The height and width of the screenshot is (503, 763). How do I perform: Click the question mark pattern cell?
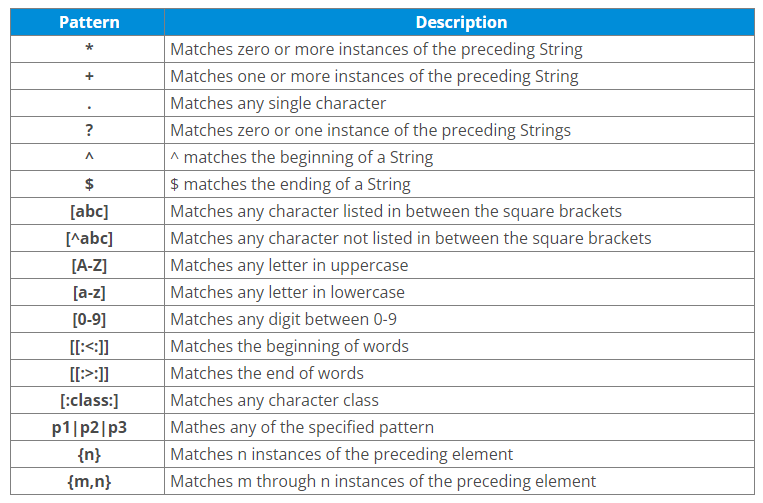[88, 130]
